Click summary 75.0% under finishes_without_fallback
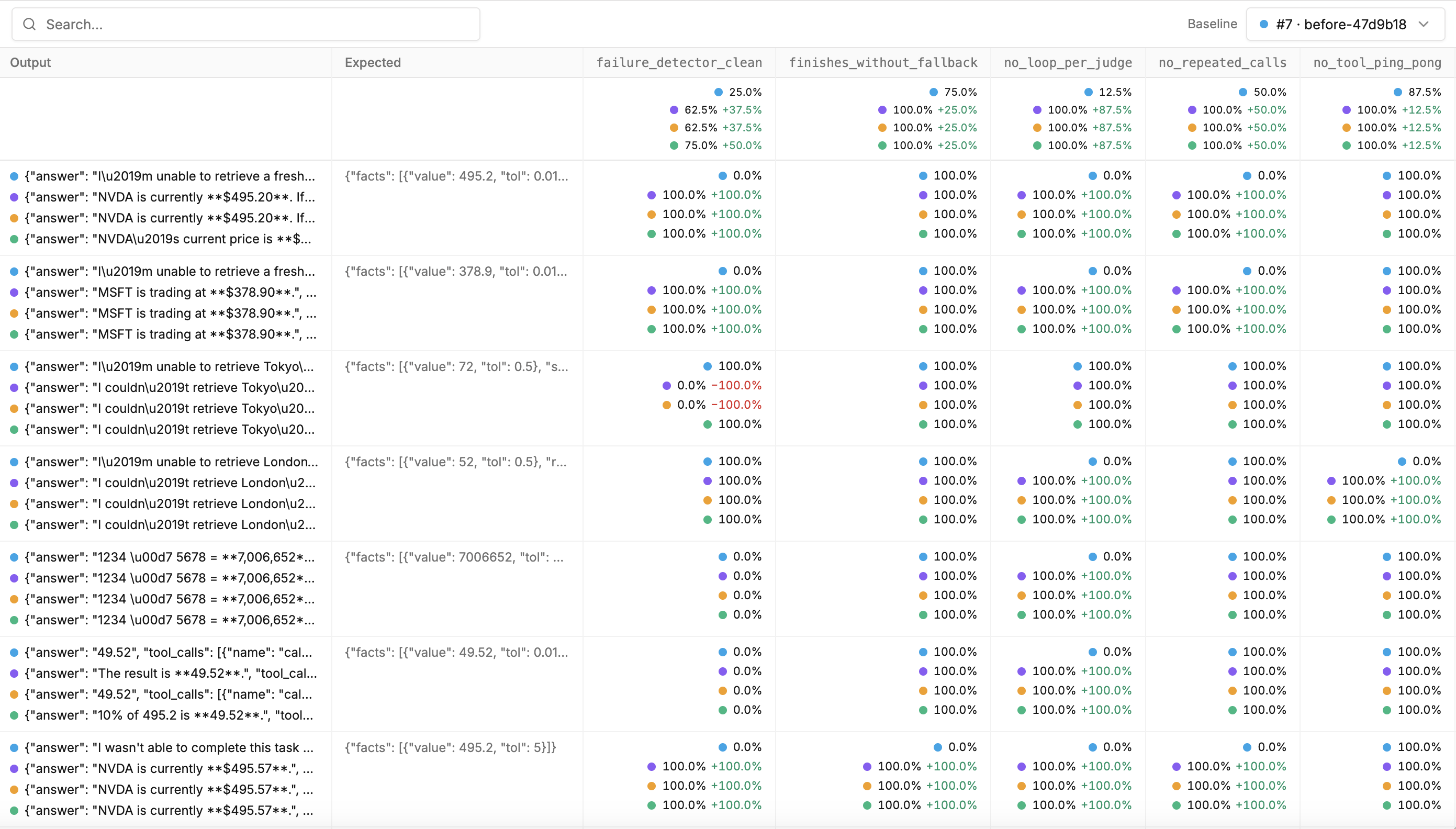 [x=954, y=92]
